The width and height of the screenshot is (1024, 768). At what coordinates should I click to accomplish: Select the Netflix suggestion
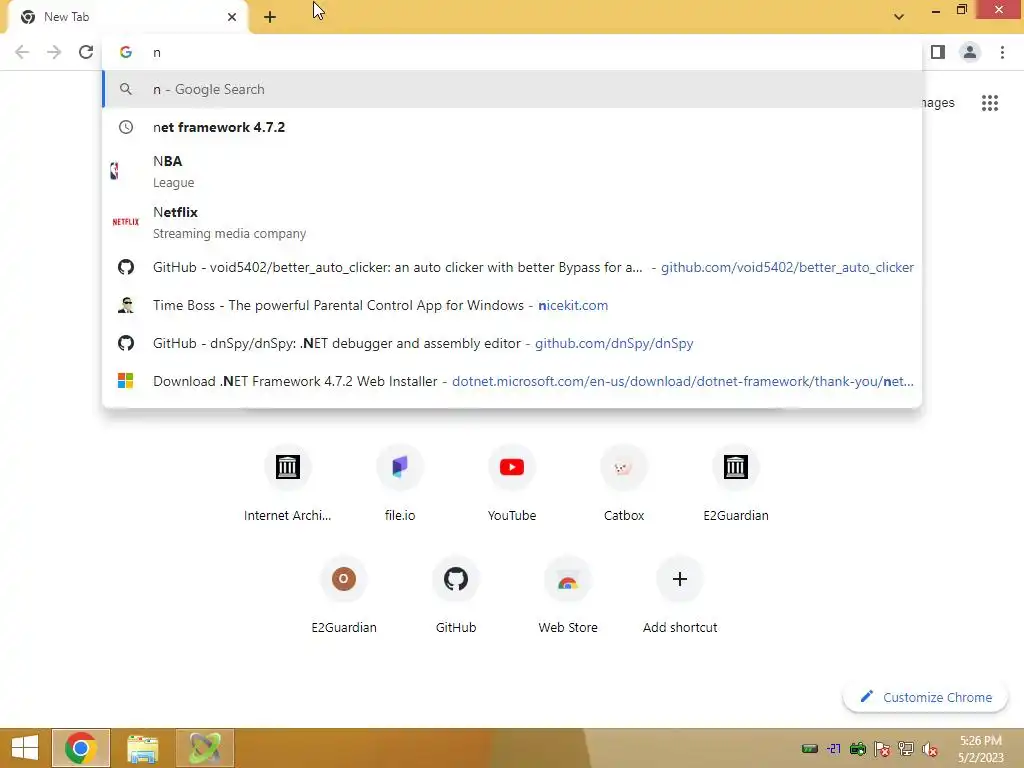[512, 222]
